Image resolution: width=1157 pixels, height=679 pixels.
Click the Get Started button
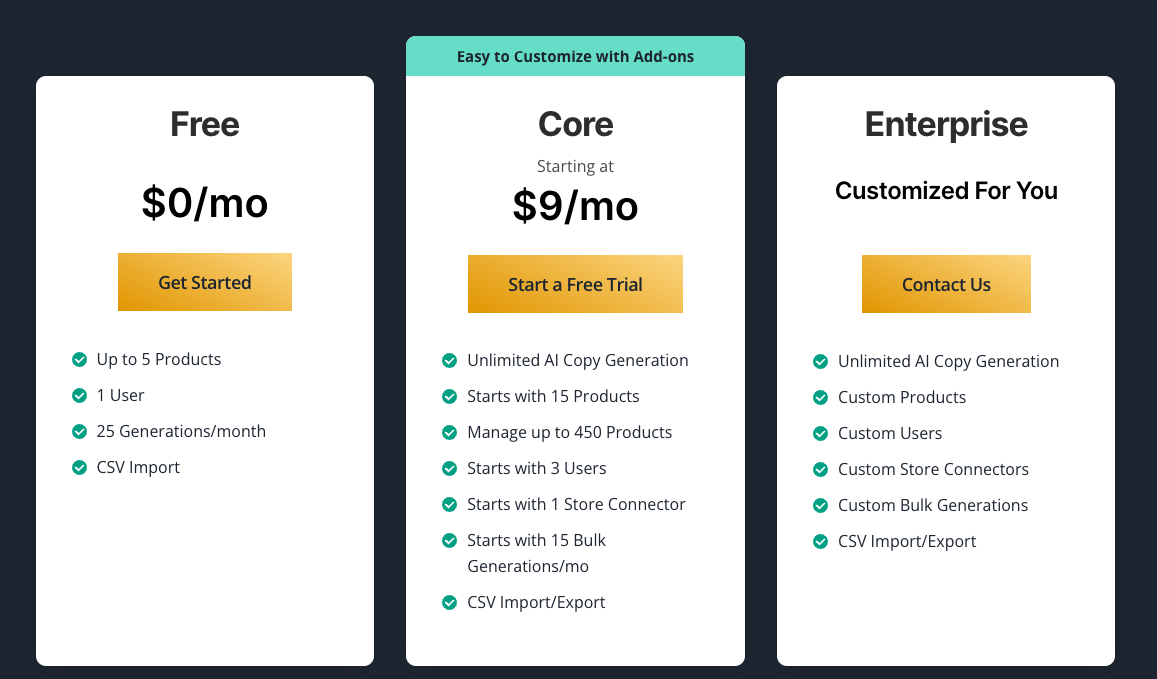[204, 282]
